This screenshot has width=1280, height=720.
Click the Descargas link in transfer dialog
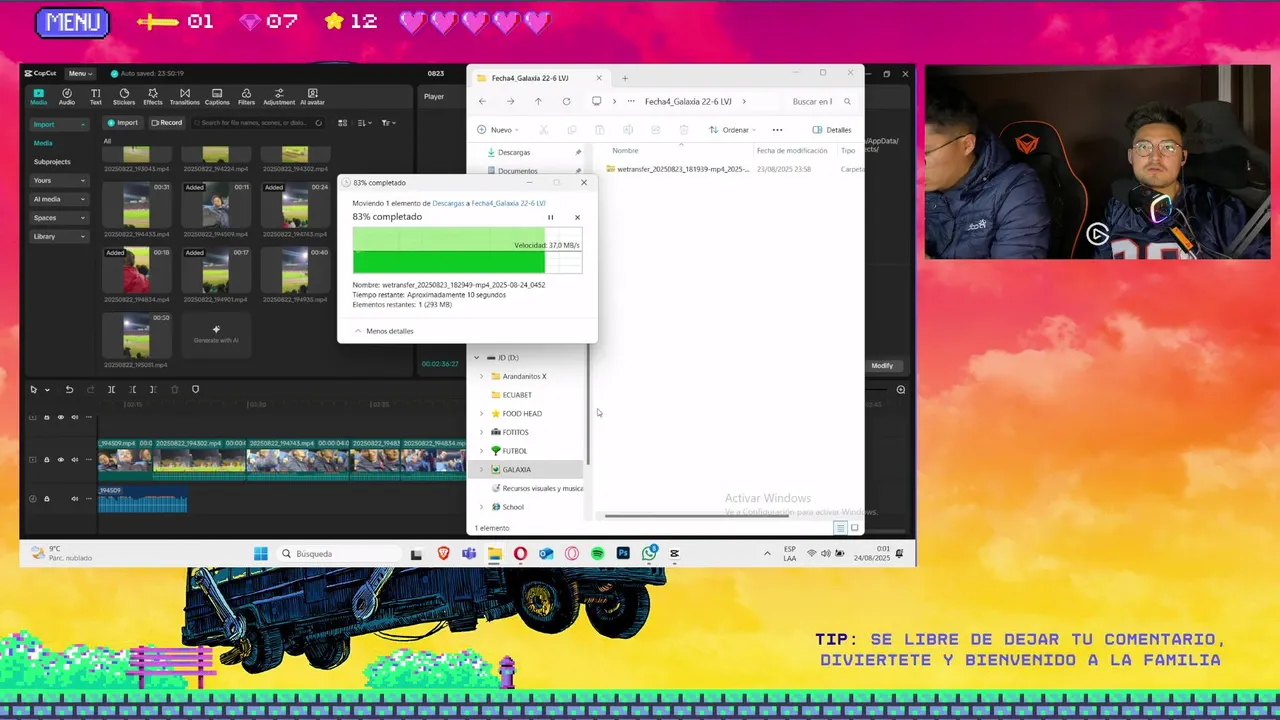[x=448, y=203]
